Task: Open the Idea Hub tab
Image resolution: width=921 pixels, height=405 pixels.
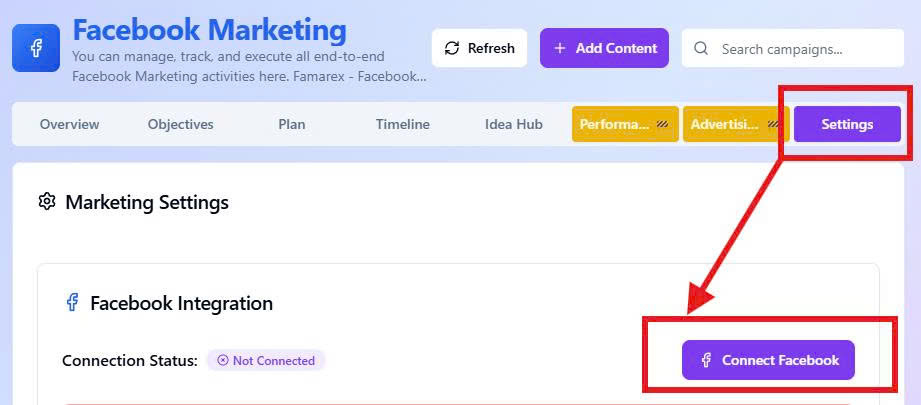Action: point(514,125)
